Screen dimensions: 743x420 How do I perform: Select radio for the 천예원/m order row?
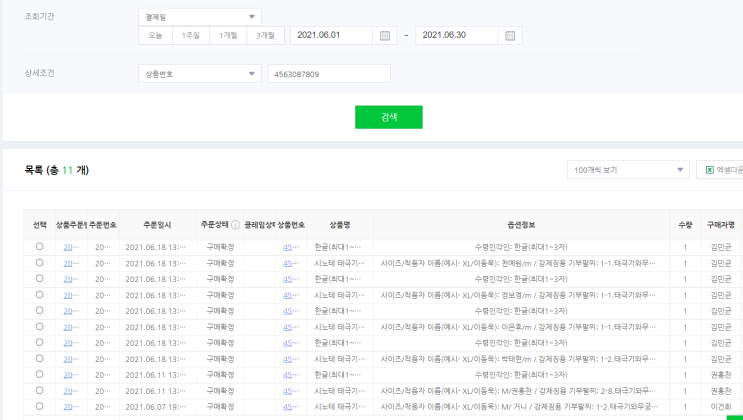pyautogui.click(x=39, y=263)
